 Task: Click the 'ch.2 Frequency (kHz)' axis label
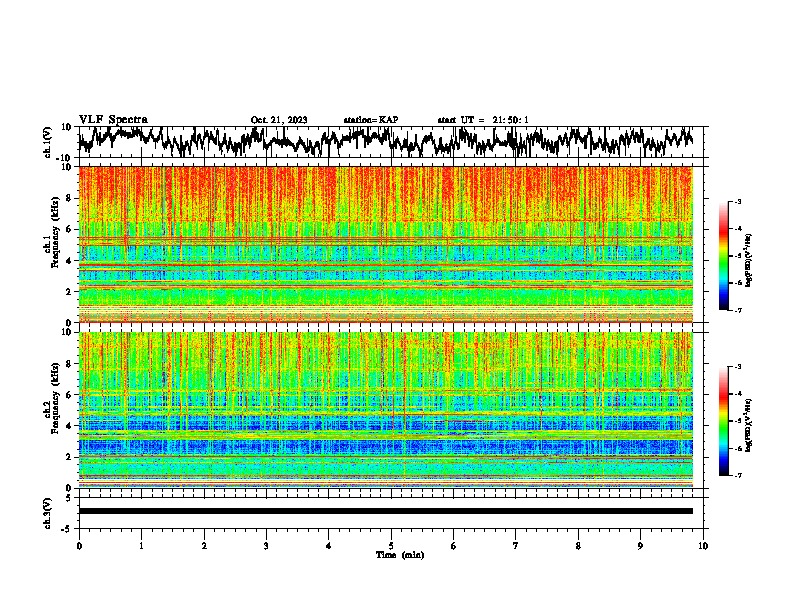[51, 398]
